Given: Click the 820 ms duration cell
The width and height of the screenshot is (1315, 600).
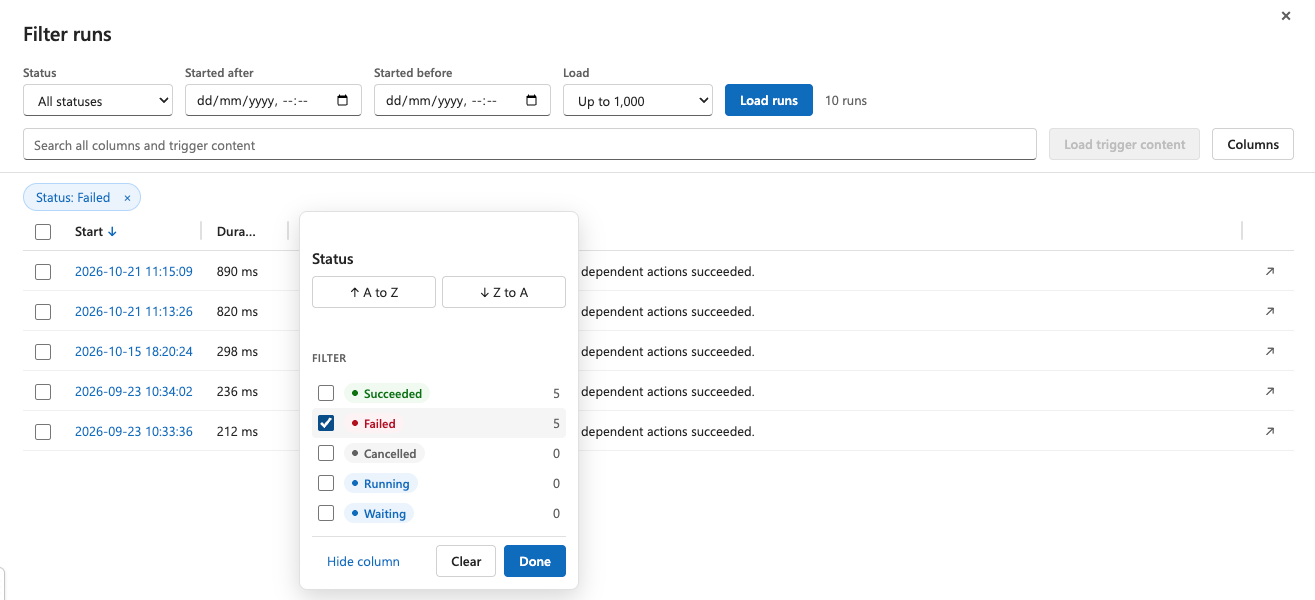Looking at the screenshot, I should pyautogui.click(x=237, y=311).
